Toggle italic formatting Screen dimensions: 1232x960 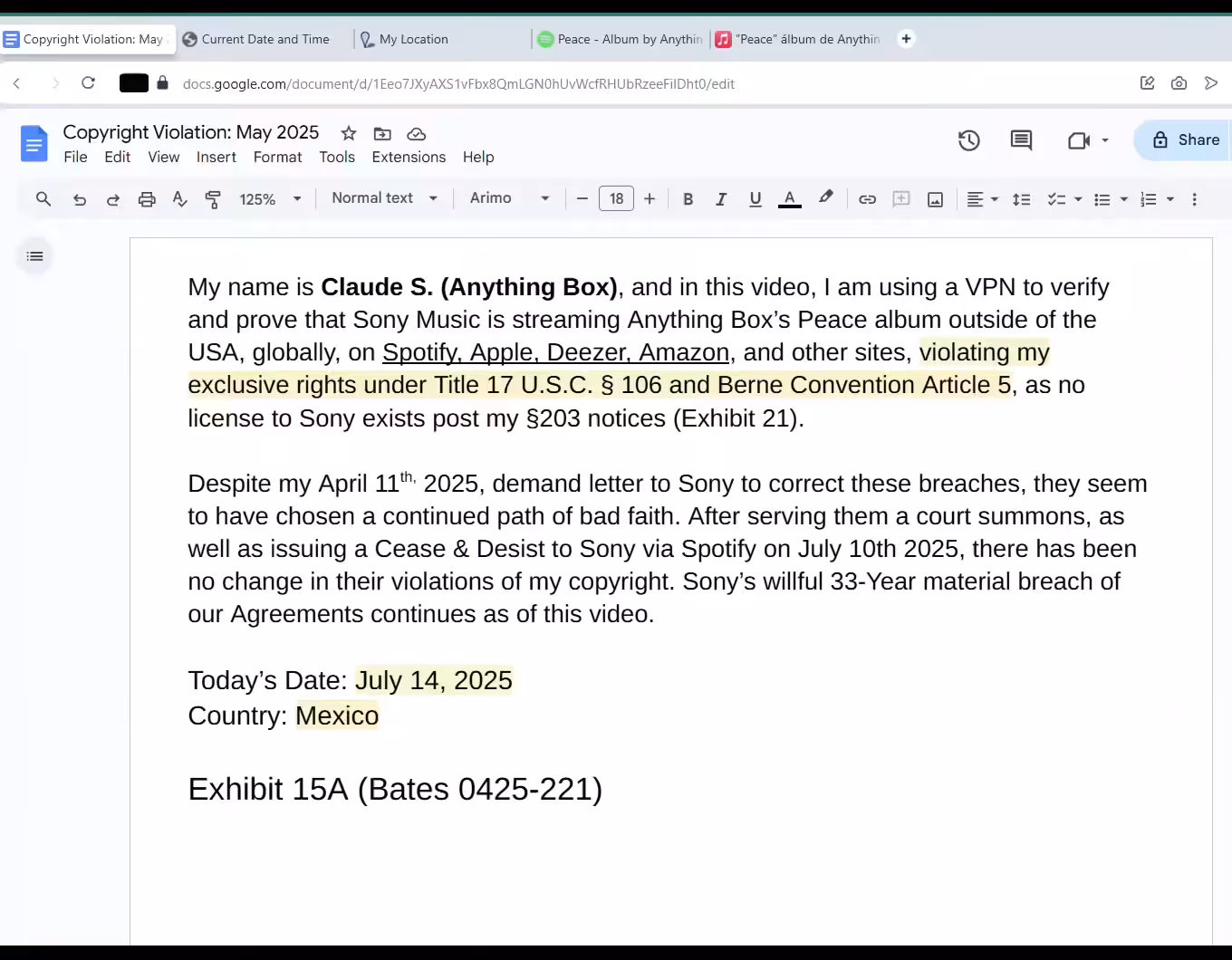(x=721, y=199)
